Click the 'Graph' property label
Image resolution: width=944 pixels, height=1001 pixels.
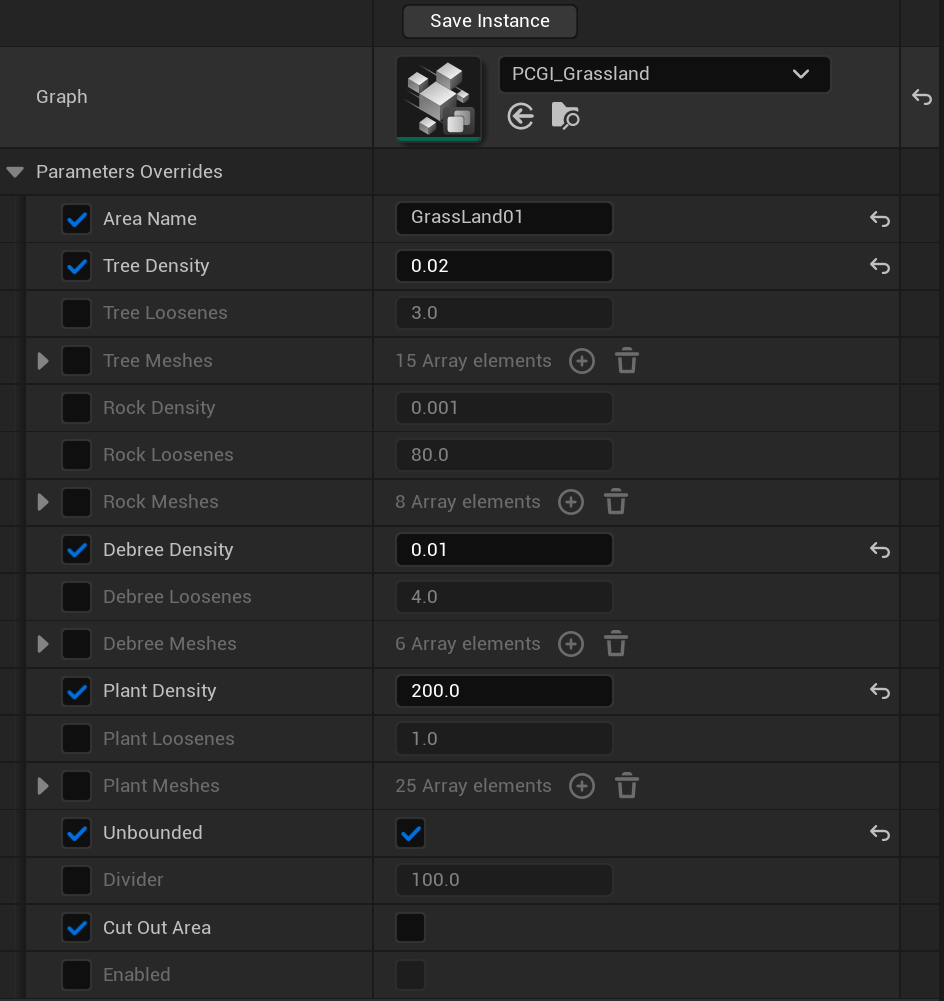[61, 97]
